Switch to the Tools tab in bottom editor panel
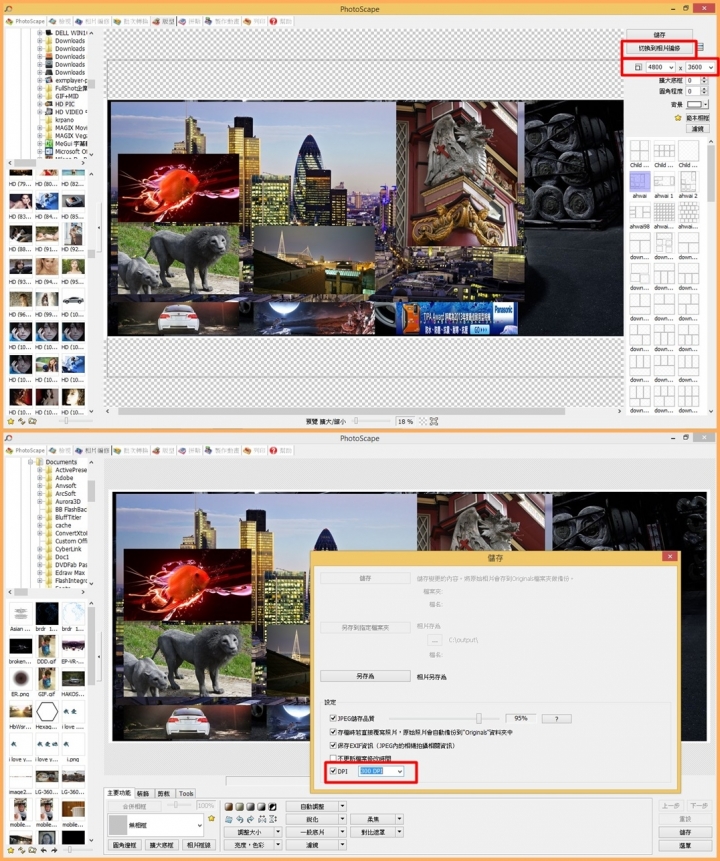Screen dimensions: 720x861 (x=186, y=793)
